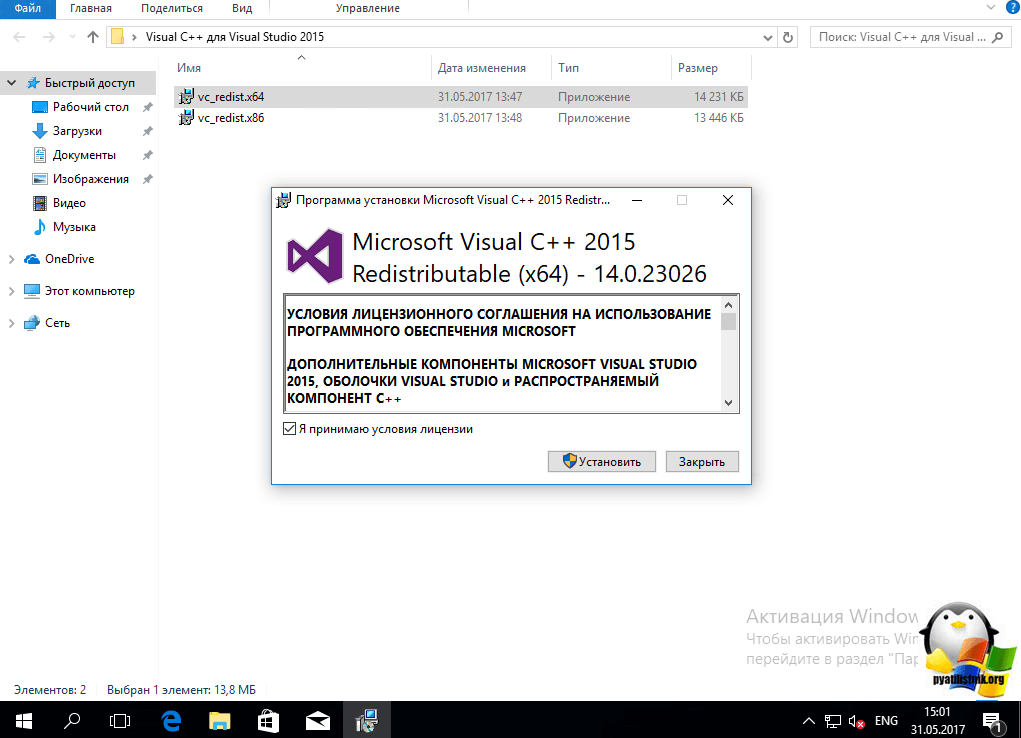This screenshot has height=738, width=1021.
Task: Expand the OneDrive tree node
Action: (12, 259)
